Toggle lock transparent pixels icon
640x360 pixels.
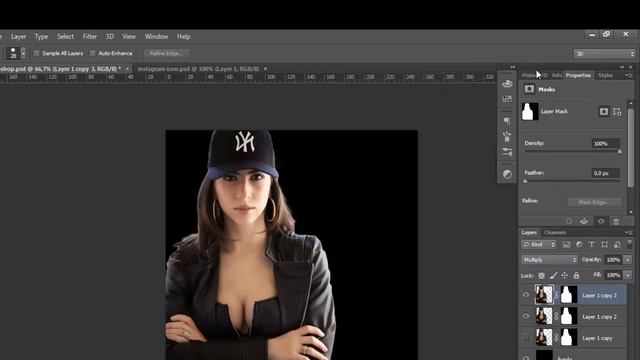[541, 276]
